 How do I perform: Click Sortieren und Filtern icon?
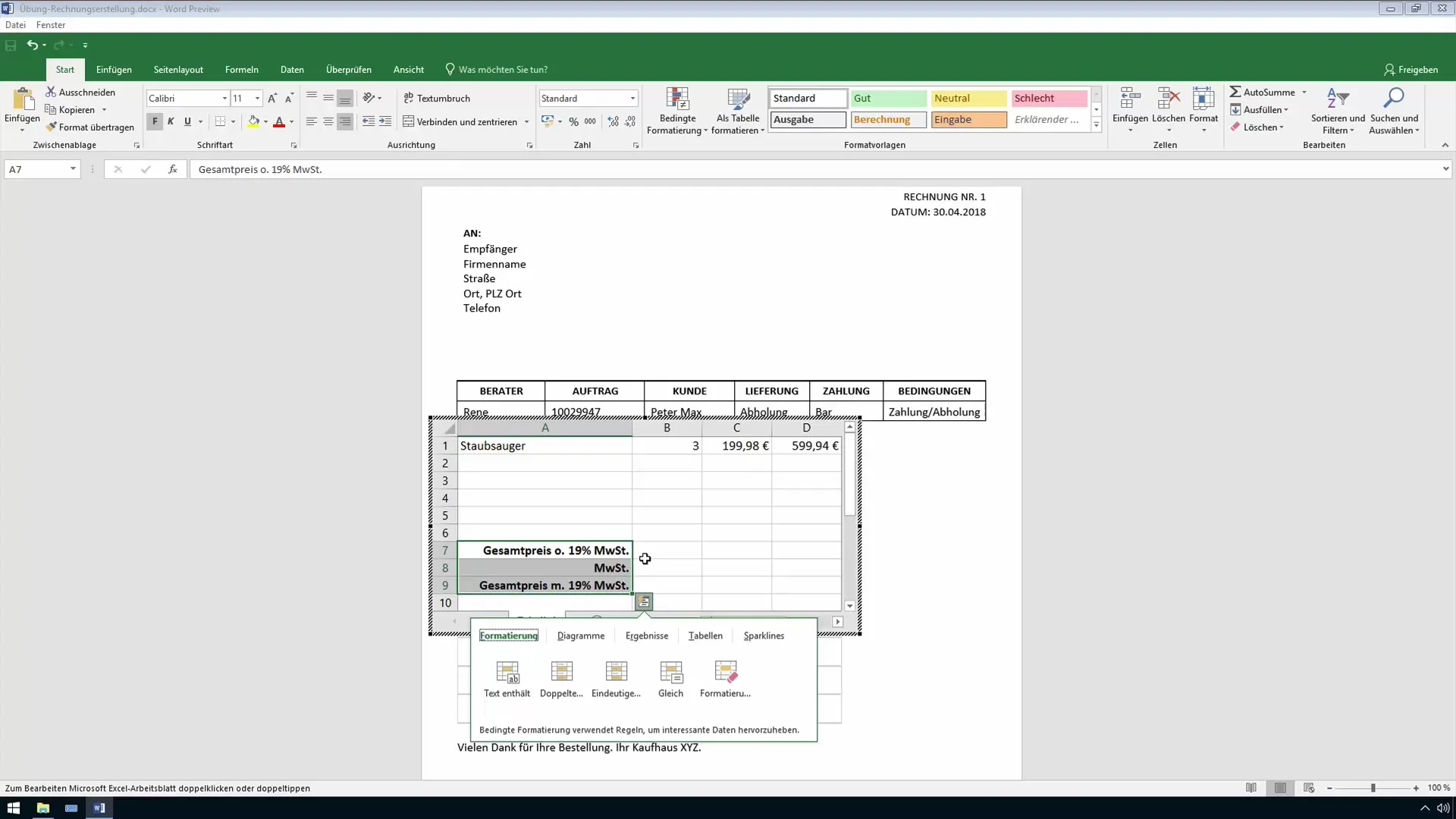pyautogui.click(x=1338, y=99)
